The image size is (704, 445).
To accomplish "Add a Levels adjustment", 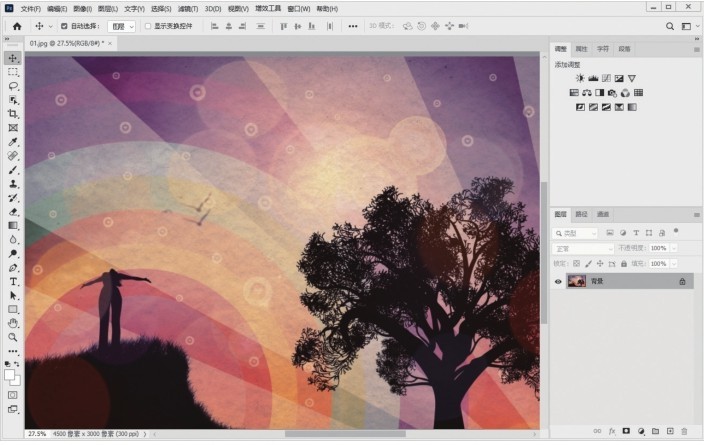I will 593,78.
